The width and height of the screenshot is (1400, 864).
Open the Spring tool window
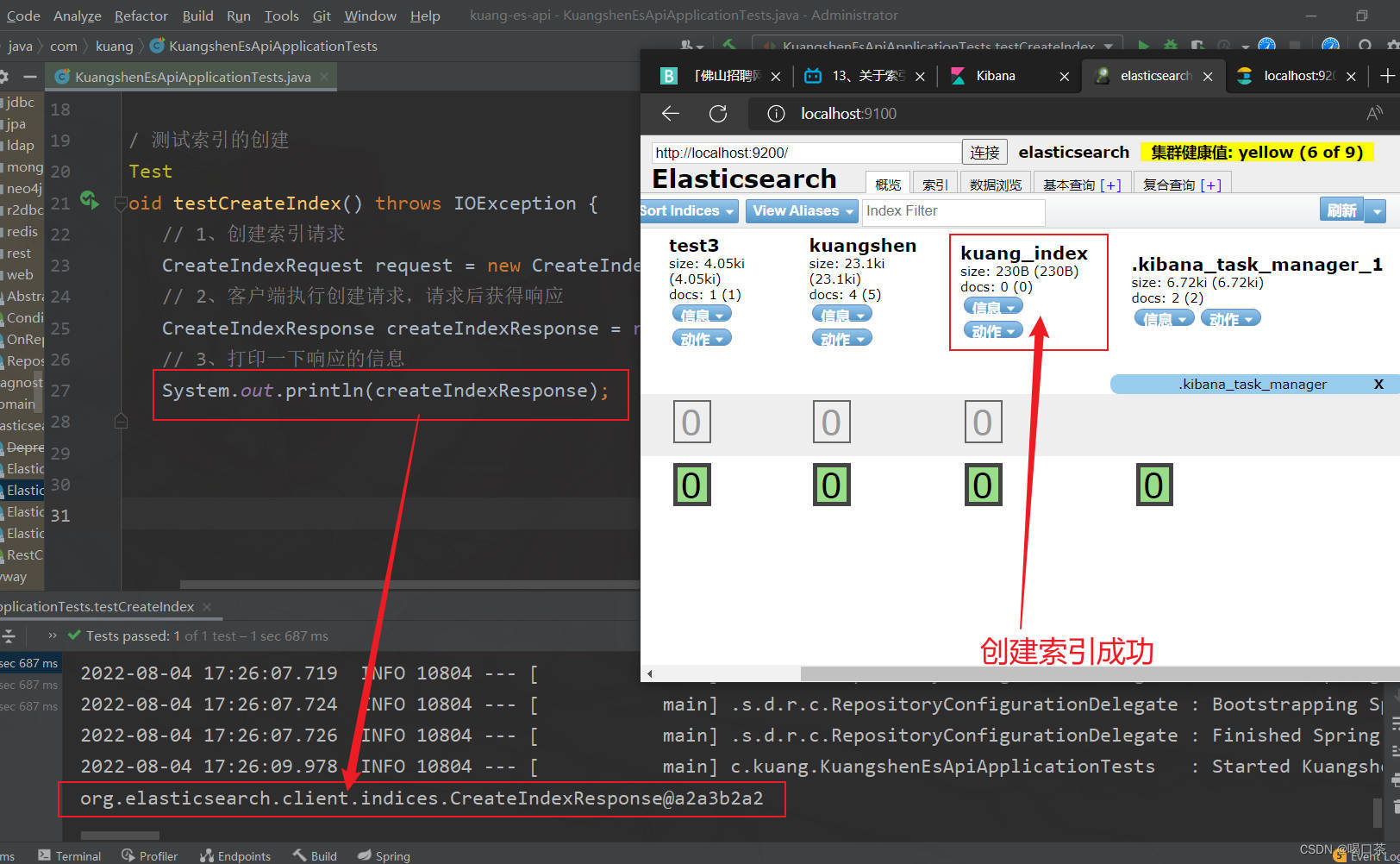pyautogui.click(x=384, y=855)
